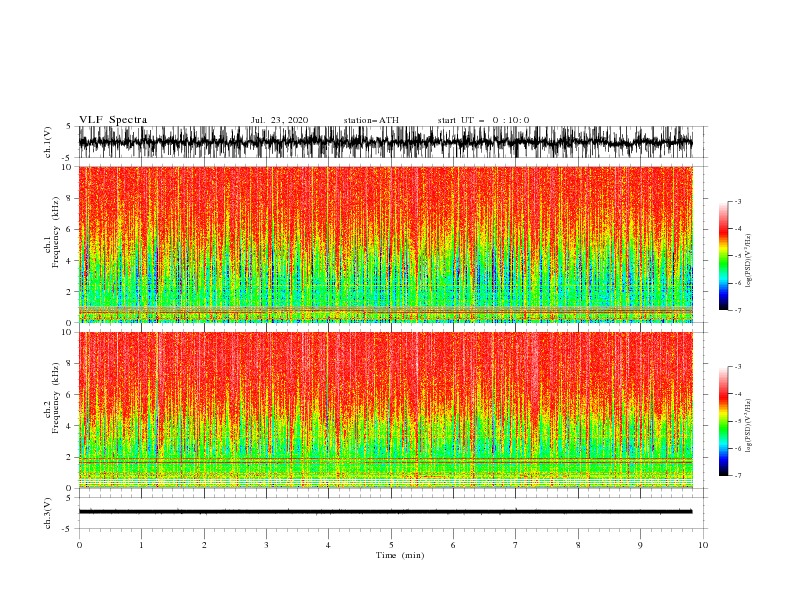Click the ch.1(V) waveform axis label
Viewport: 792px width, 612px height.
coord(48,142)
